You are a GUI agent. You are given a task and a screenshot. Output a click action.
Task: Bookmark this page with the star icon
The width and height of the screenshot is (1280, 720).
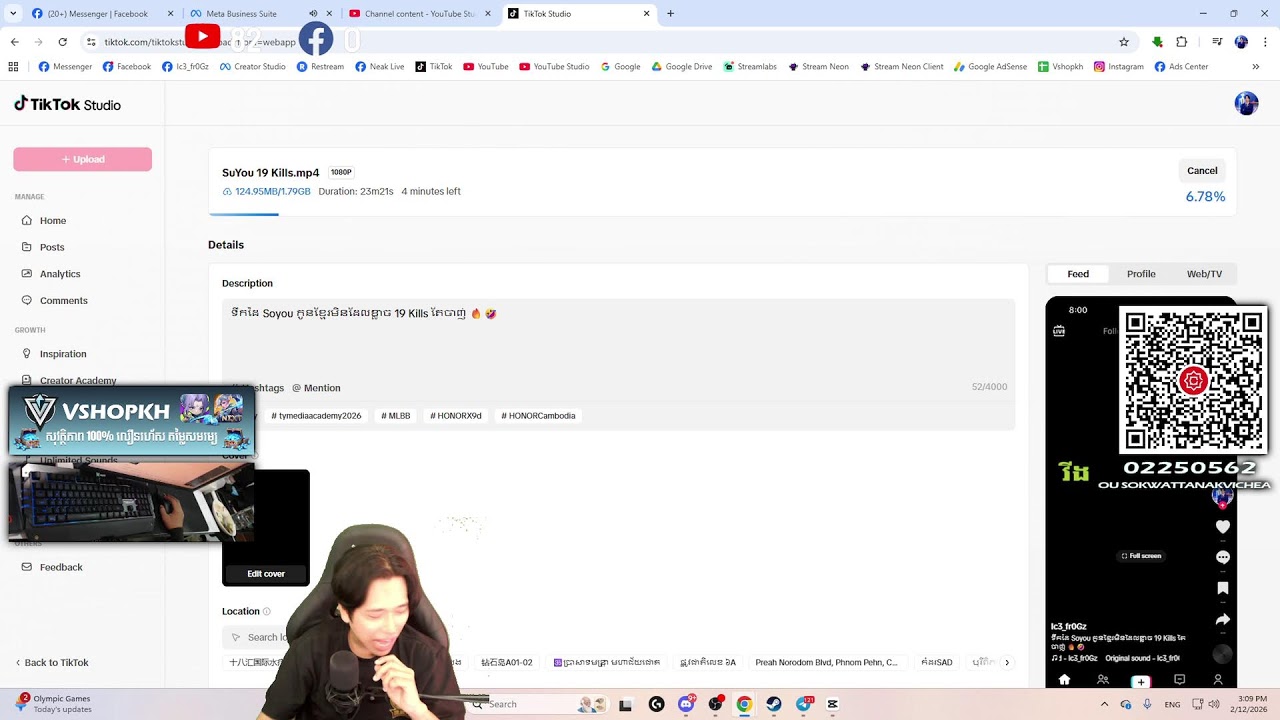(x=1124, y=42)
